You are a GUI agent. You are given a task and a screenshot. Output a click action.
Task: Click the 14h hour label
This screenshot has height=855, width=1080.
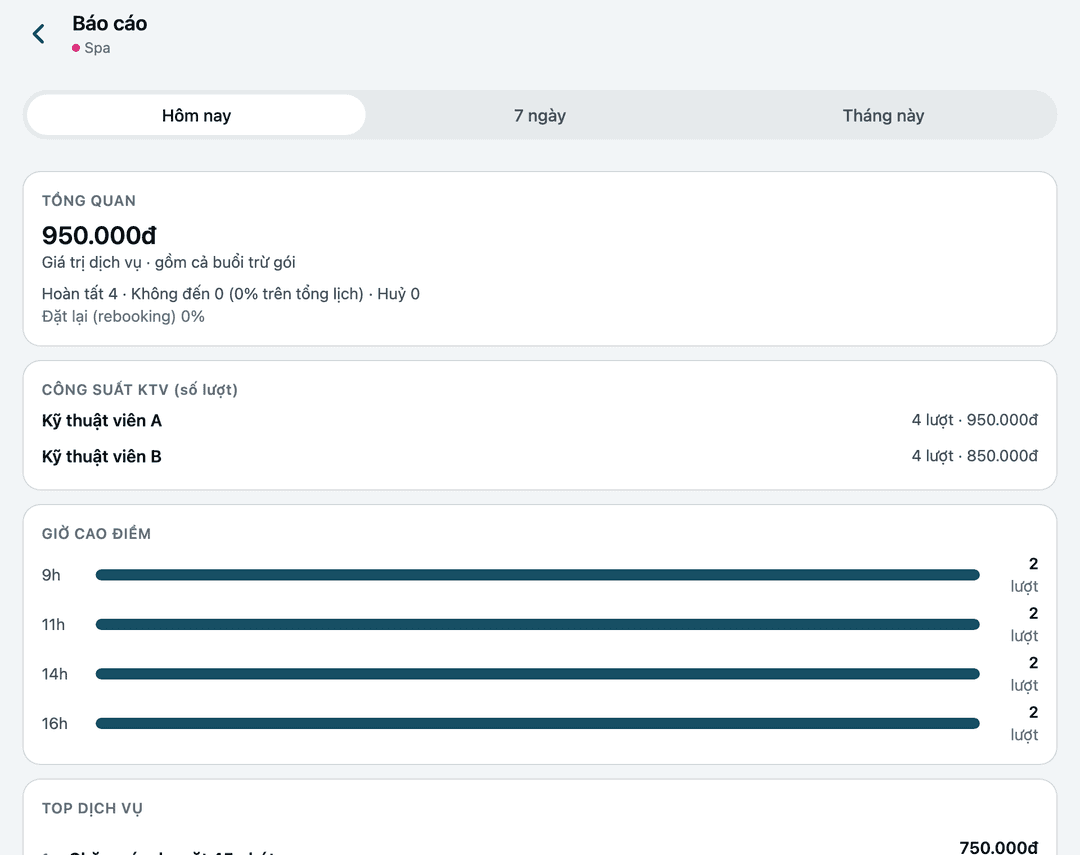pos(55,674)
